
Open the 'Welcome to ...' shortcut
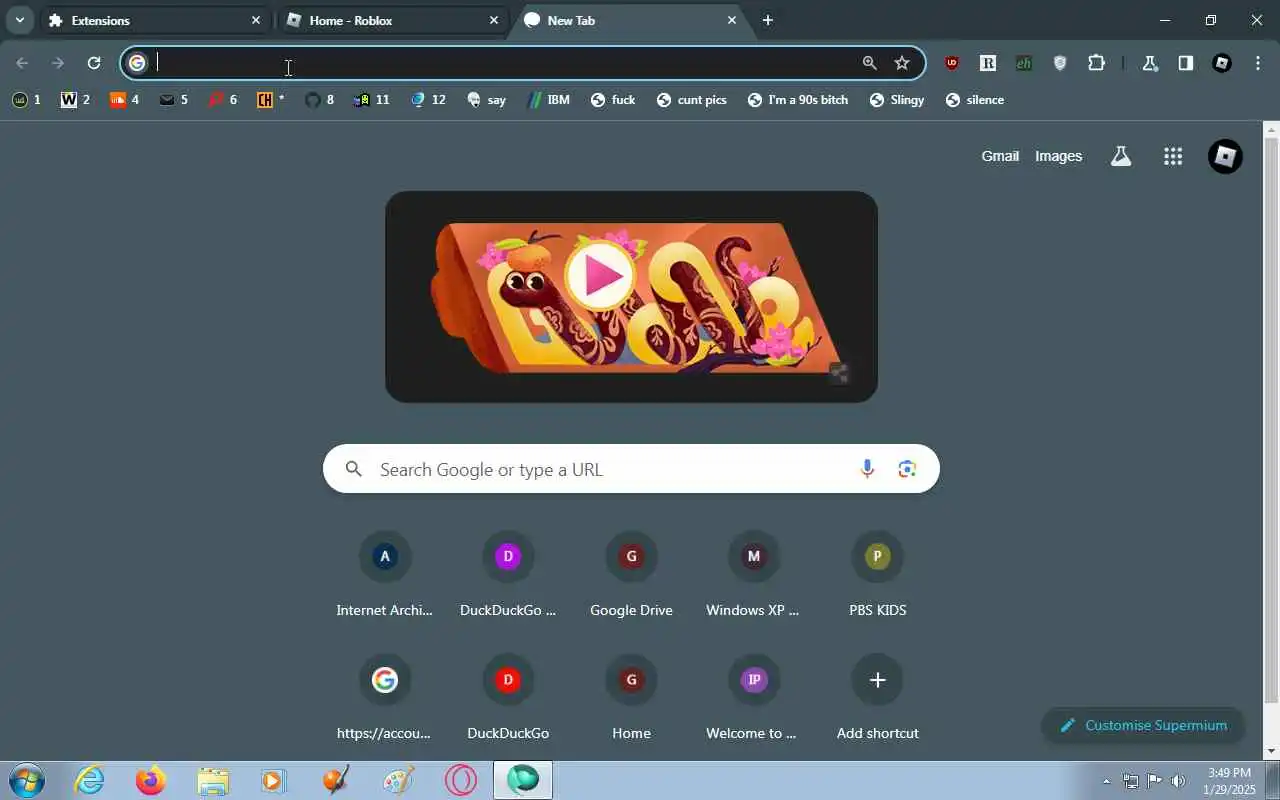[x=754, y=698]
